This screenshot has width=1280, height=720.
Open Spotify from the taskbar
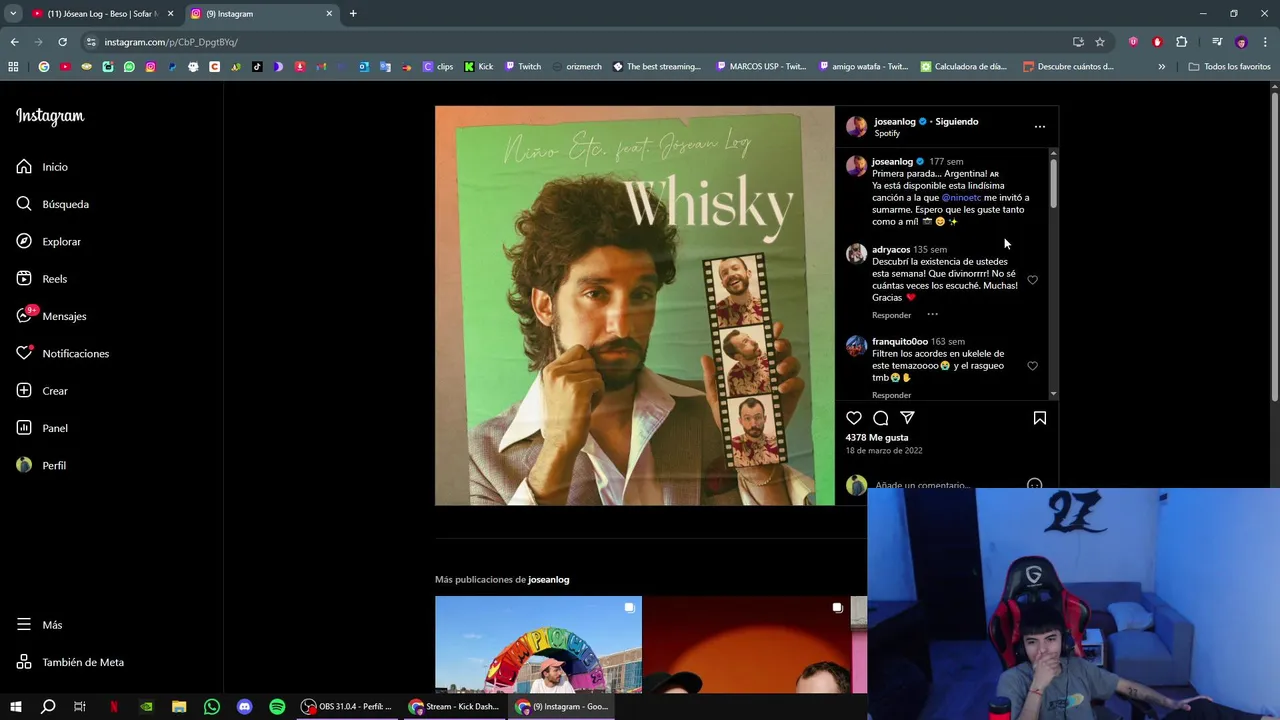[x=277, y=707]
